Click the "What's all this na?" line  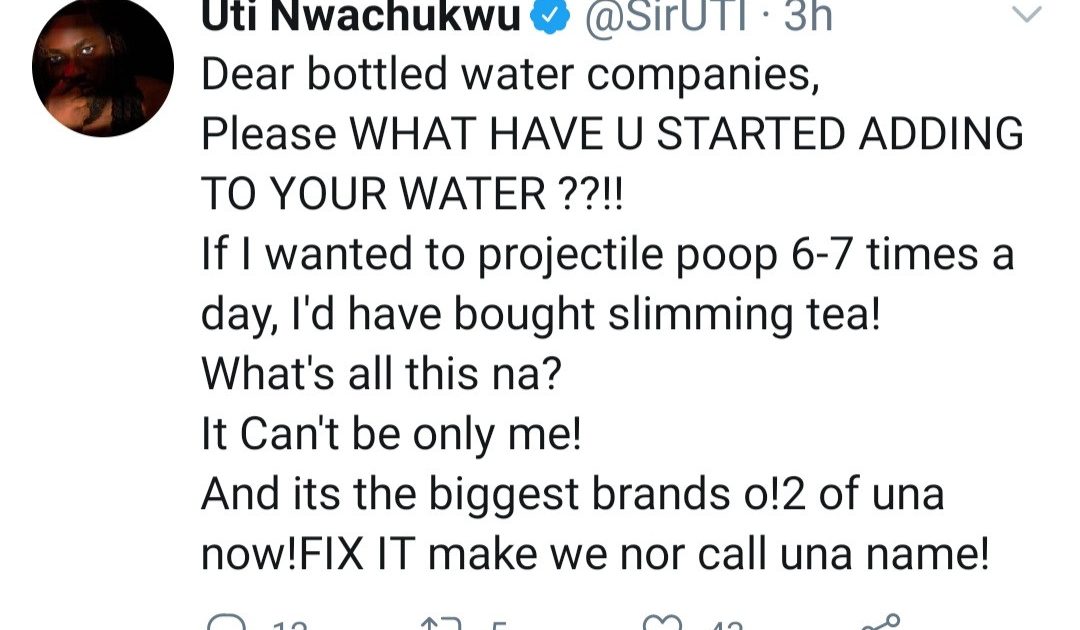(381, 374)
